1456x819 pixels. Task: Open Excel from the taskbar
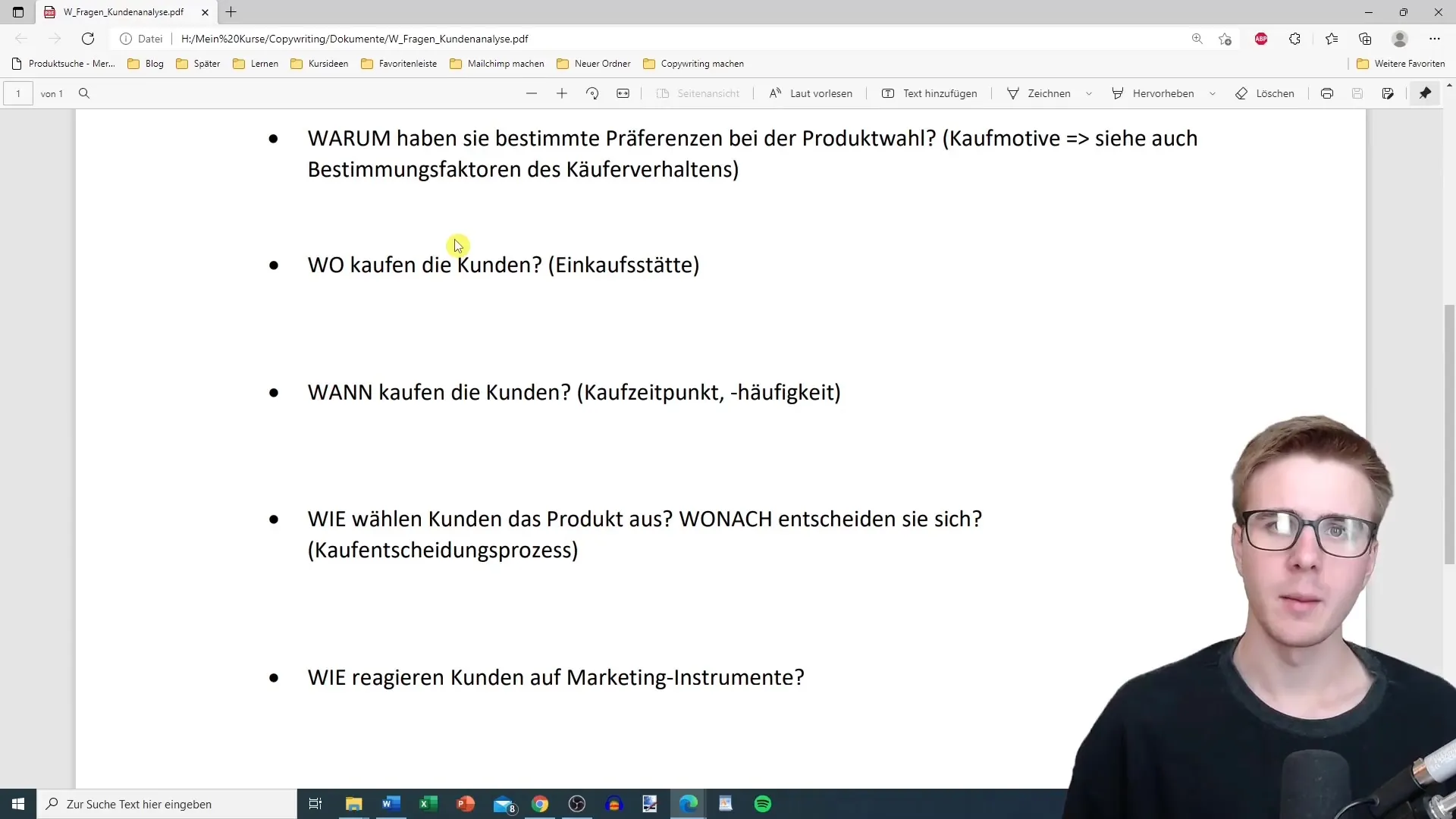coord(428,804)
